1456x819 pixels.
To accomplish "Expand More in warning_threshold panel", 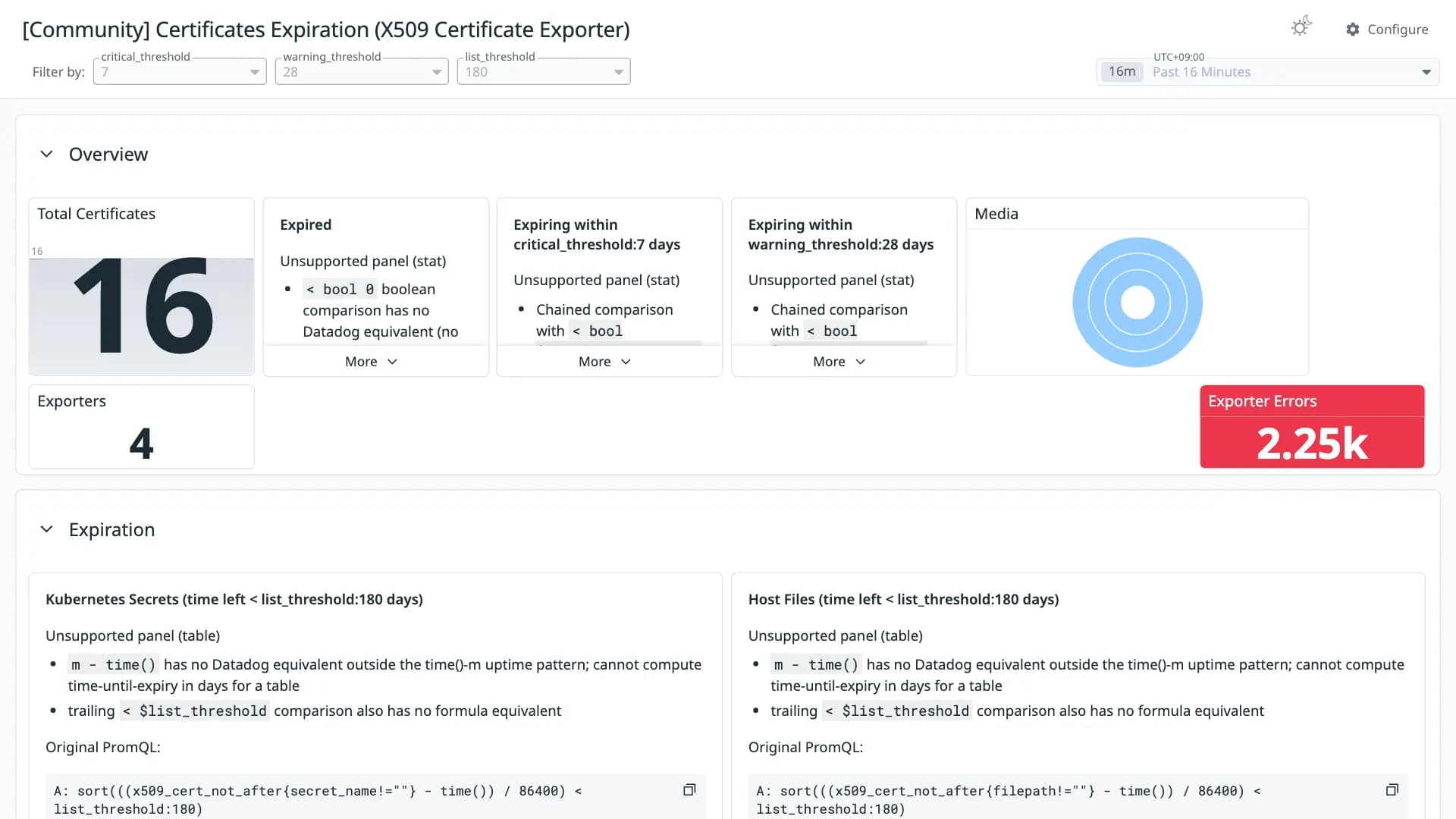I will [839, 362].
